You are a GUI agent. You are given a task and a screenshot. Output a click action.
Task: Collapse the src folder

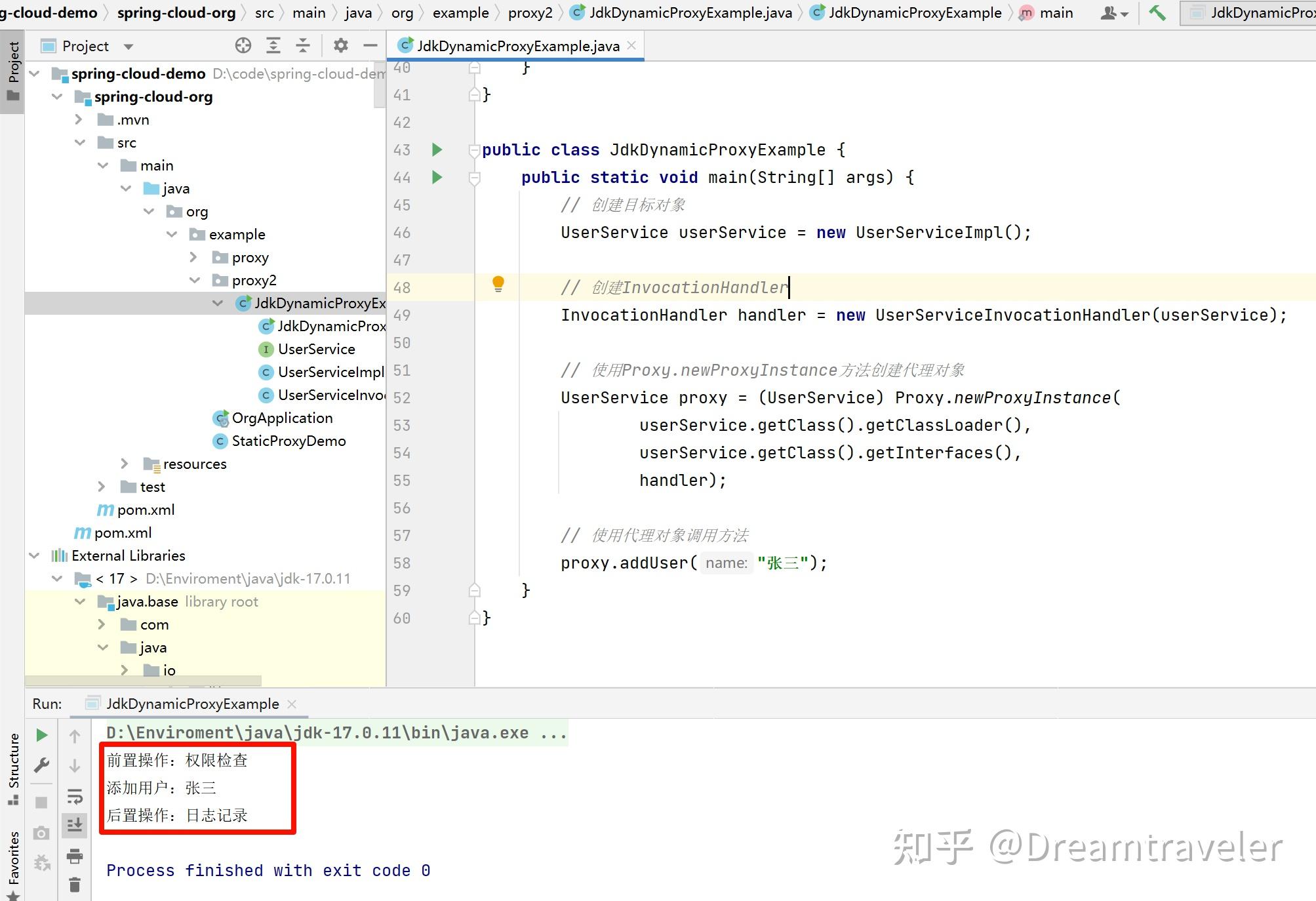[x=80, y=142]
